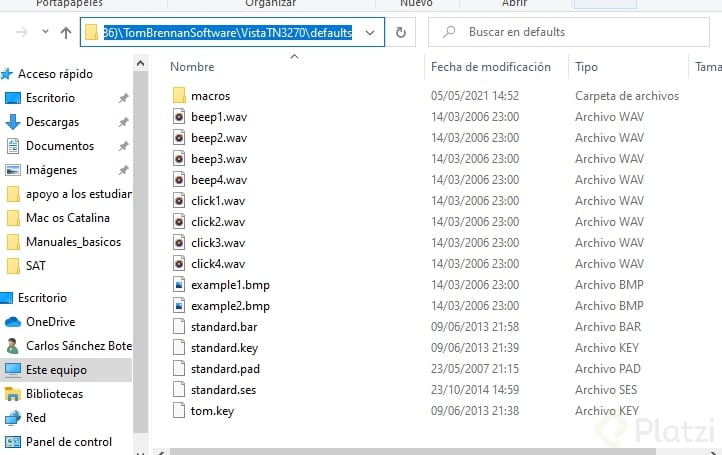Click horizontal scrollbar of file list
This screenshot has height=455, width=722.
412,452
